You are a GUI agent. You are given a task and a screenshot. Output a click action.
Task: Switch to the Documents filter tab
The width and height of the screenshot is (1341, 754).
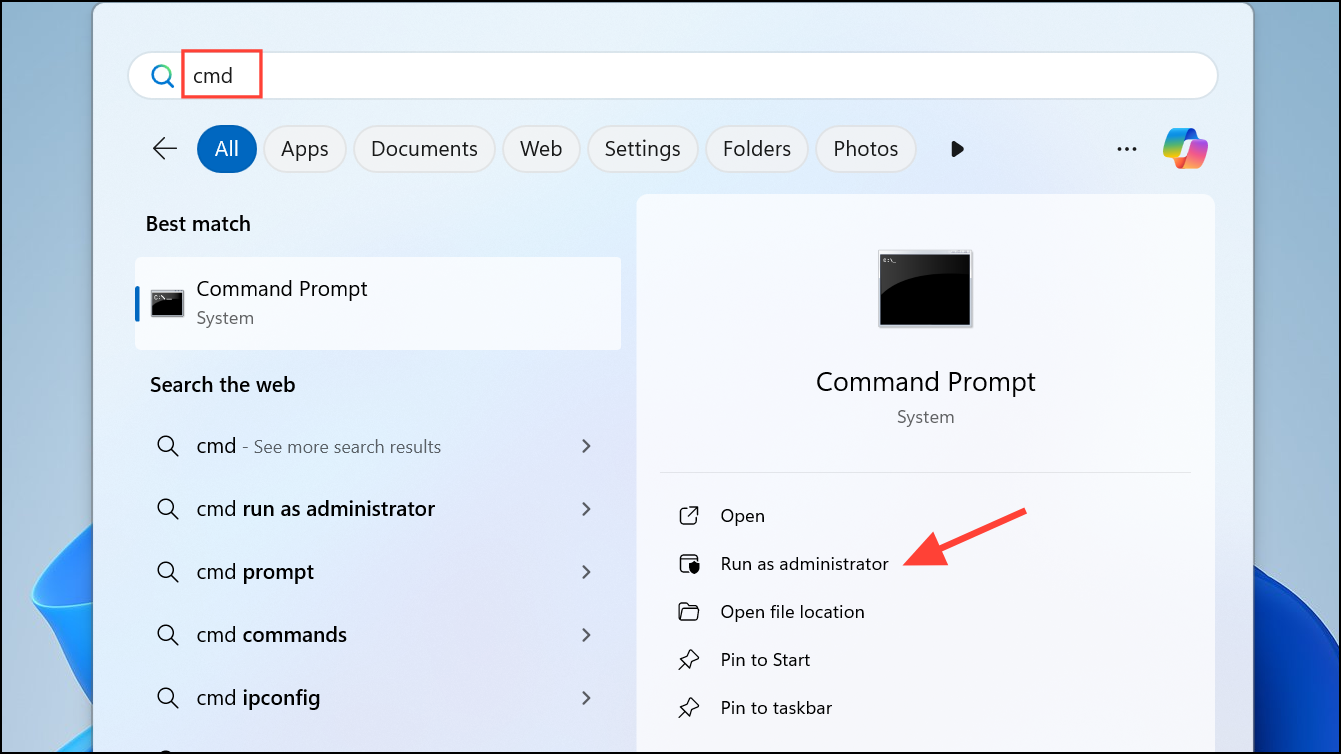(424, 148)
